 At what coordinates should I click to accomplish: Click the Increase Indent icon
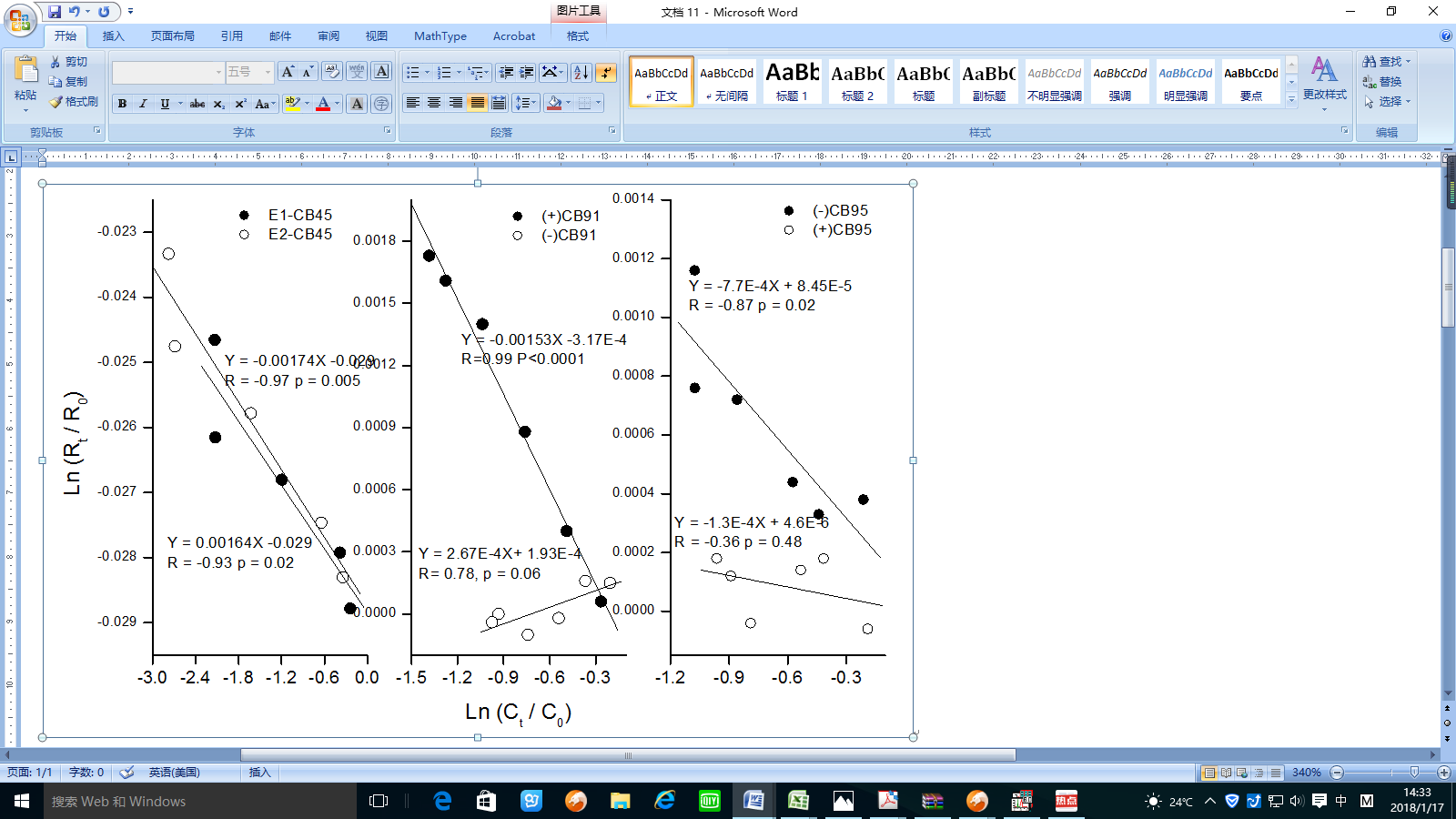(527, 73)
